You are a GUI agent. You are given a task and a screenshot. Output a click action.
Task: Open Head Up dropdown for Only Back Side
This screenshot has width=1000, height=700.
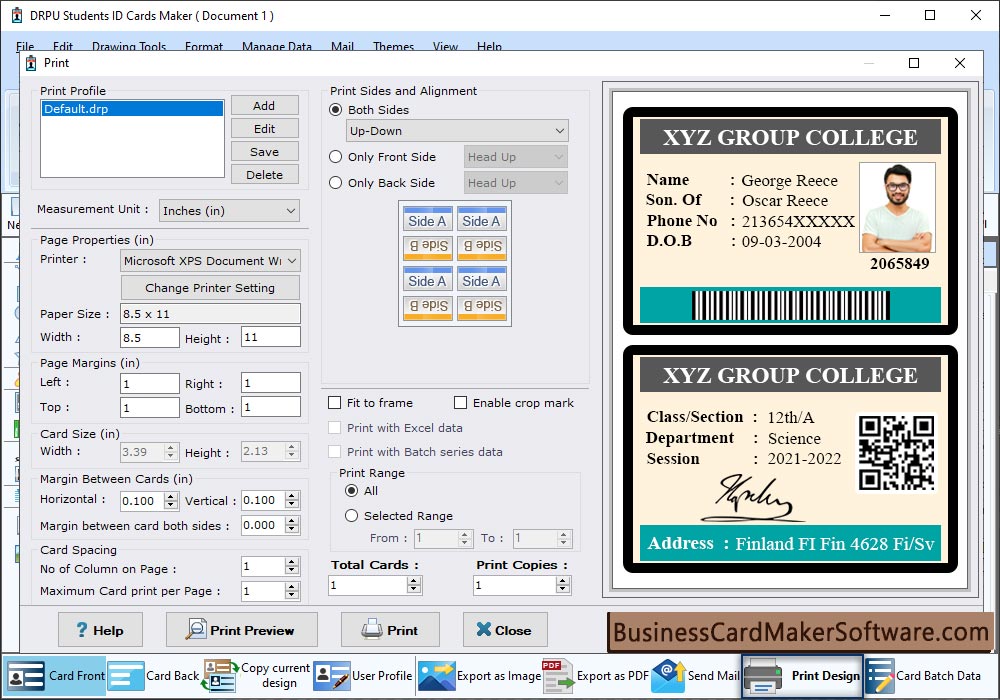click(x=515, y=183)
